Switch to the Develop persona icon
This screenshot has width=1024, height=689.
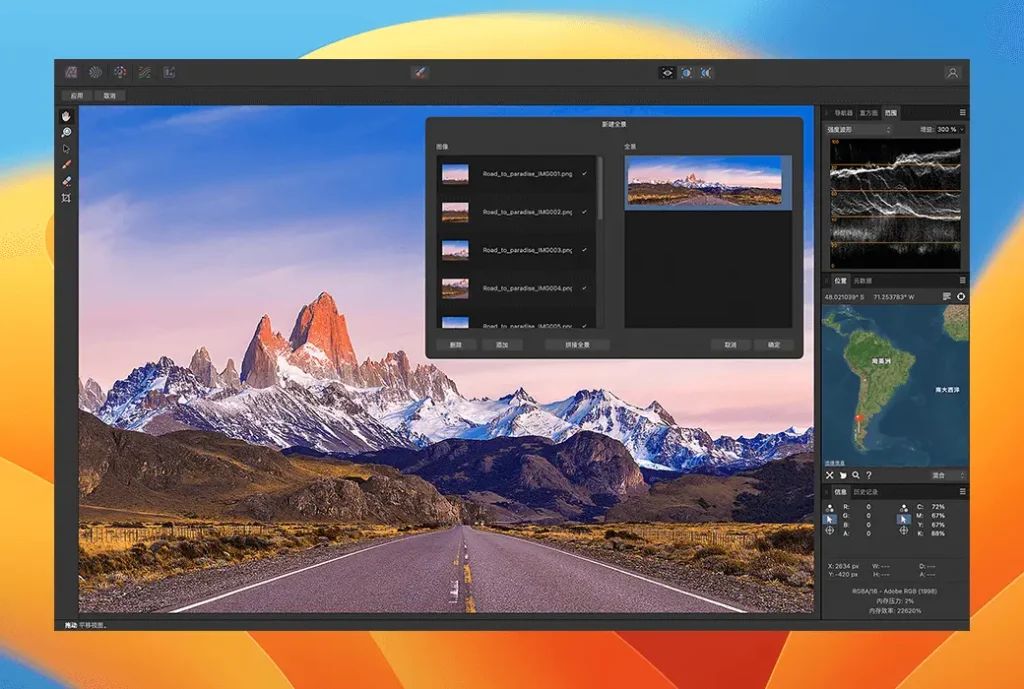pyautogui.click(x=120, y=72)
